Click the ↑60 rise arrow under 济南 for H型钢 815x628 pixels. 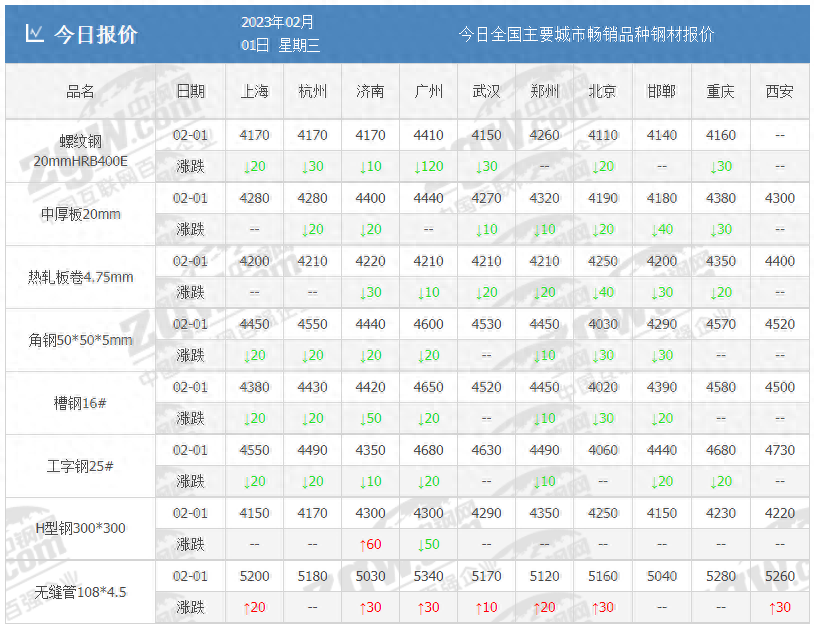pos(370,544)
